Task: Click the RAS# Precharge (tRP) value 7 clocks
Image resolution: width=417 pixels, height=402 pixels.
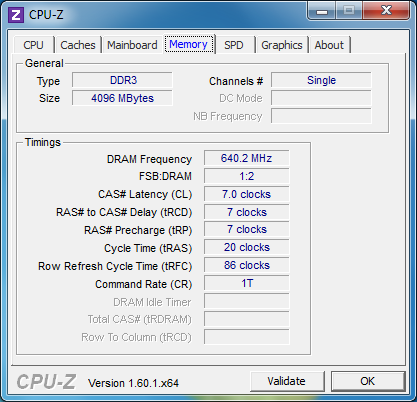Action: pyautogui.click(x=247, y=230)
